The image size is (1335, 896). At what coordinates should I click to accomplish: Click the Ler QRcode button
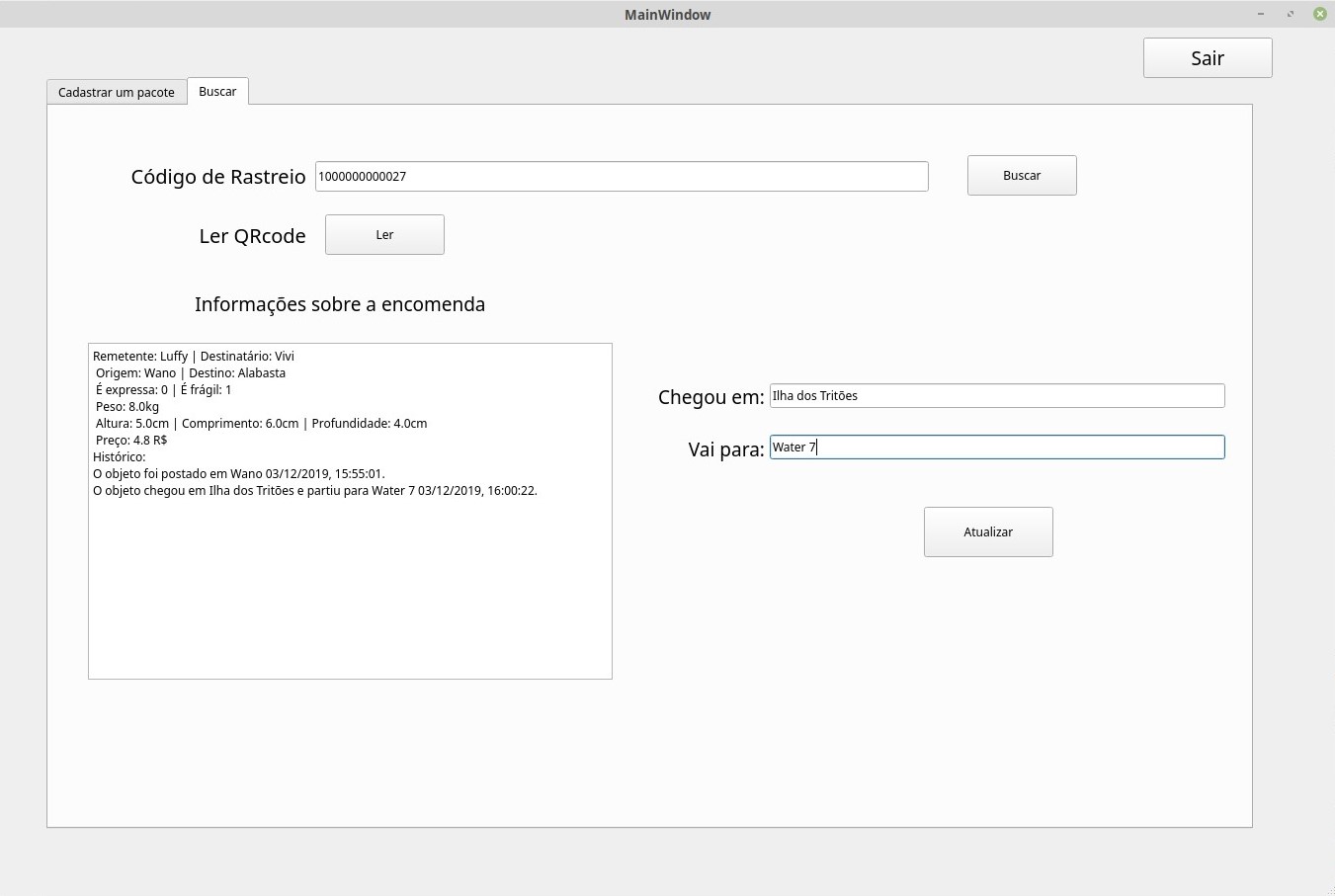tap(384, 234)
